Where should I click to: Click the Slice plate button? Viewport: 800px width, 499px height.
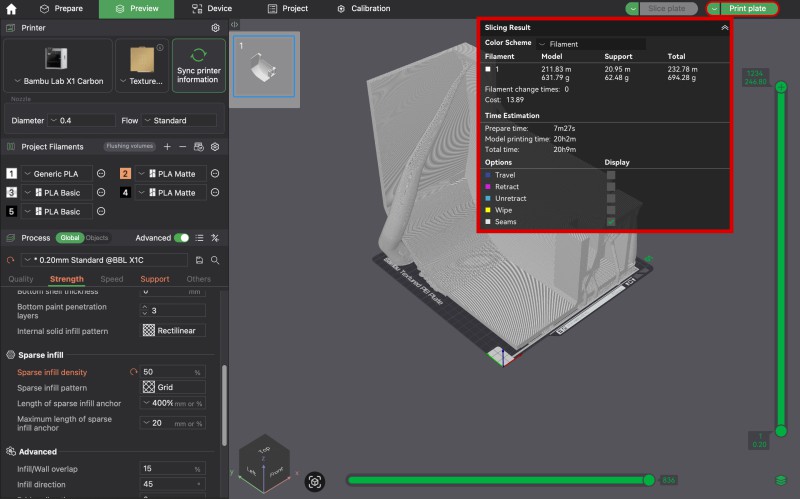(667, 9)
